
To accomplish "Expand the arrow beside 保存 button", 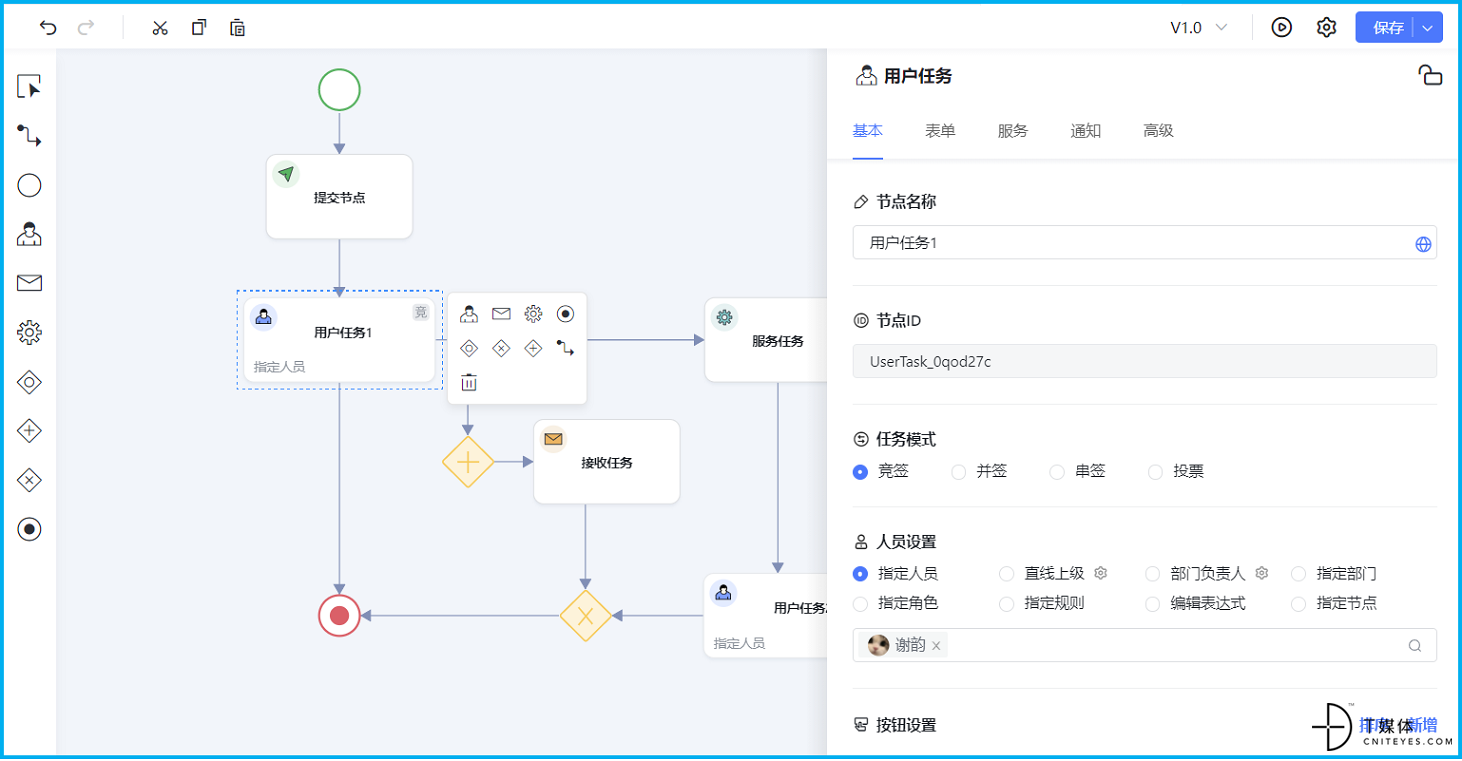I will click(x=1428, y=28).
